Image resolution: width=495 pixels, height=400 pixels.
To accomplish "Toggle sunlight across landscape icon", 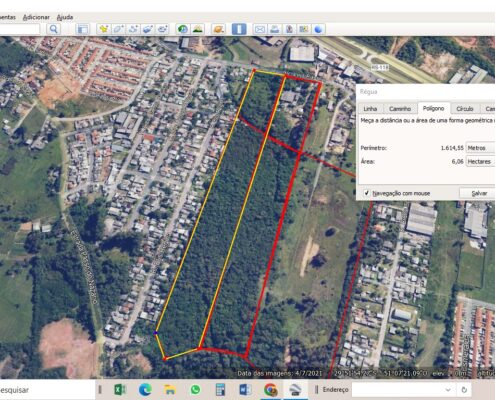I will (197, 29).
